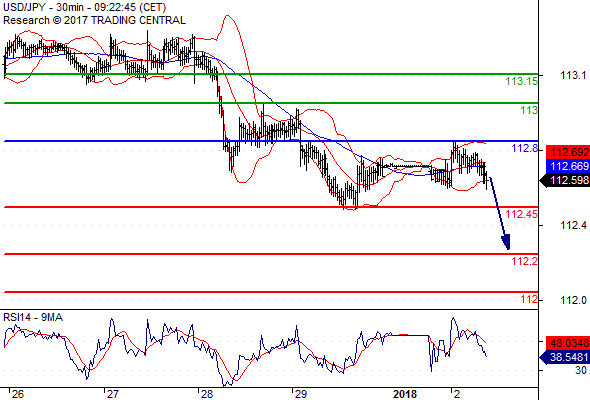
Task: Click the blue 112.669 price tag
Action: point(567,166)
